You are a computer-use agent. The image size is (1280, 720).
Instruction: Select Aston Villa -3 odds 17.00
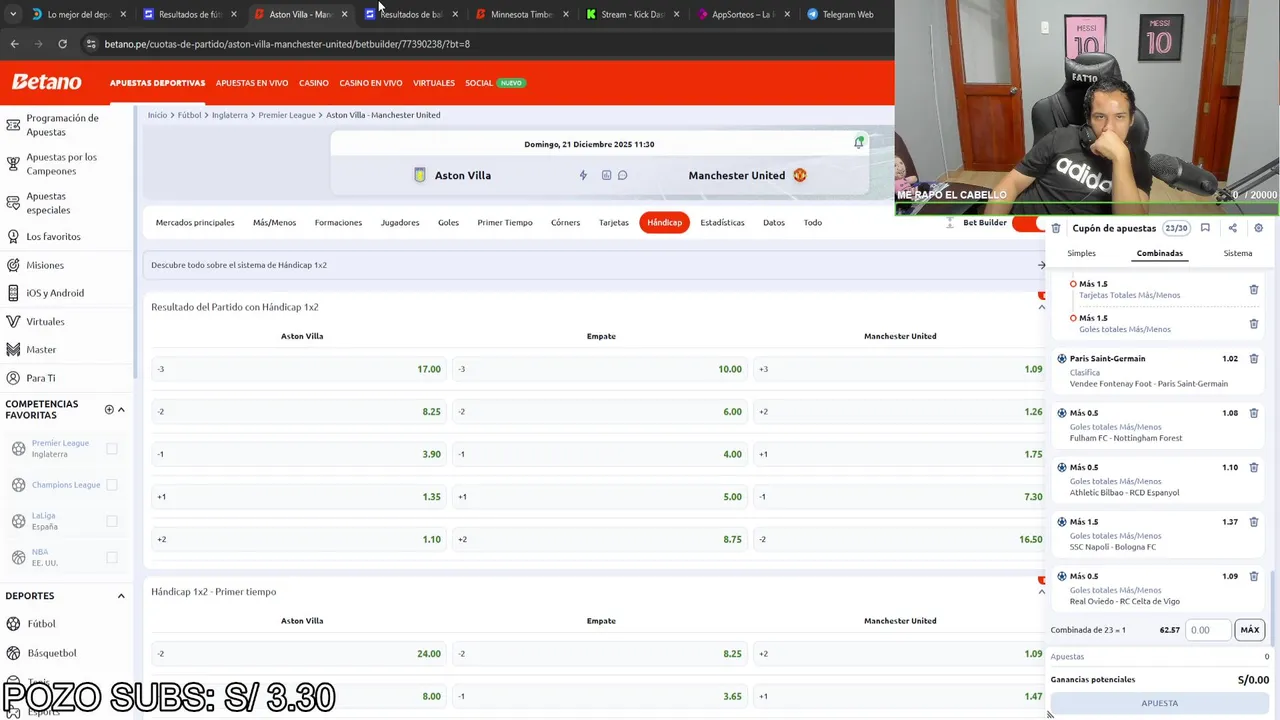point(298,369)
